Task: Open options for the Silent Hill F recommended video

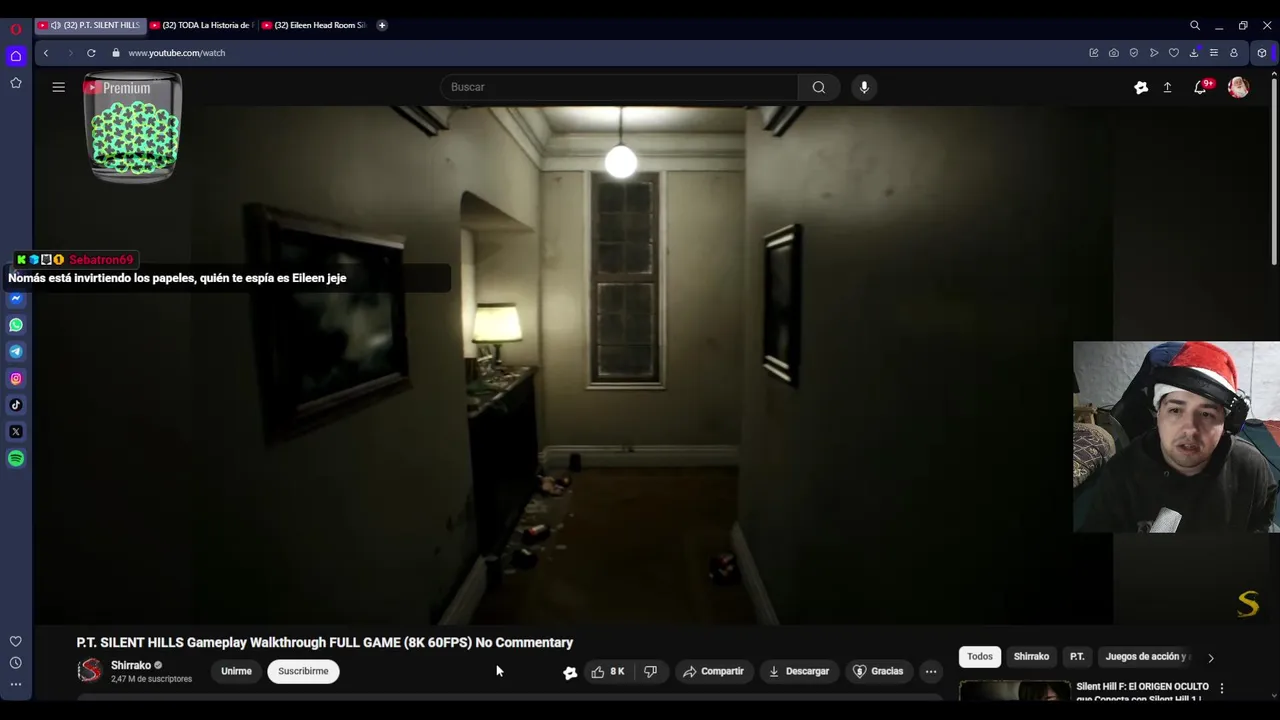Action: pyautogui.click(x=1221, y=688)
